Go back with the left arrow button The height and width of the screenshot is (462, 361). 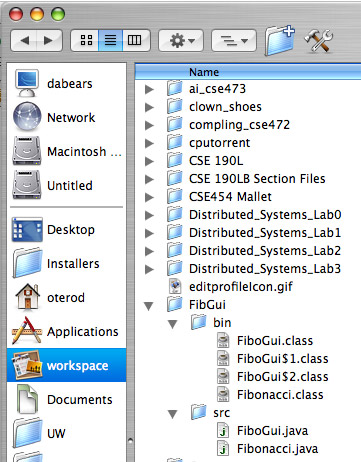click(x=24, y=41)
